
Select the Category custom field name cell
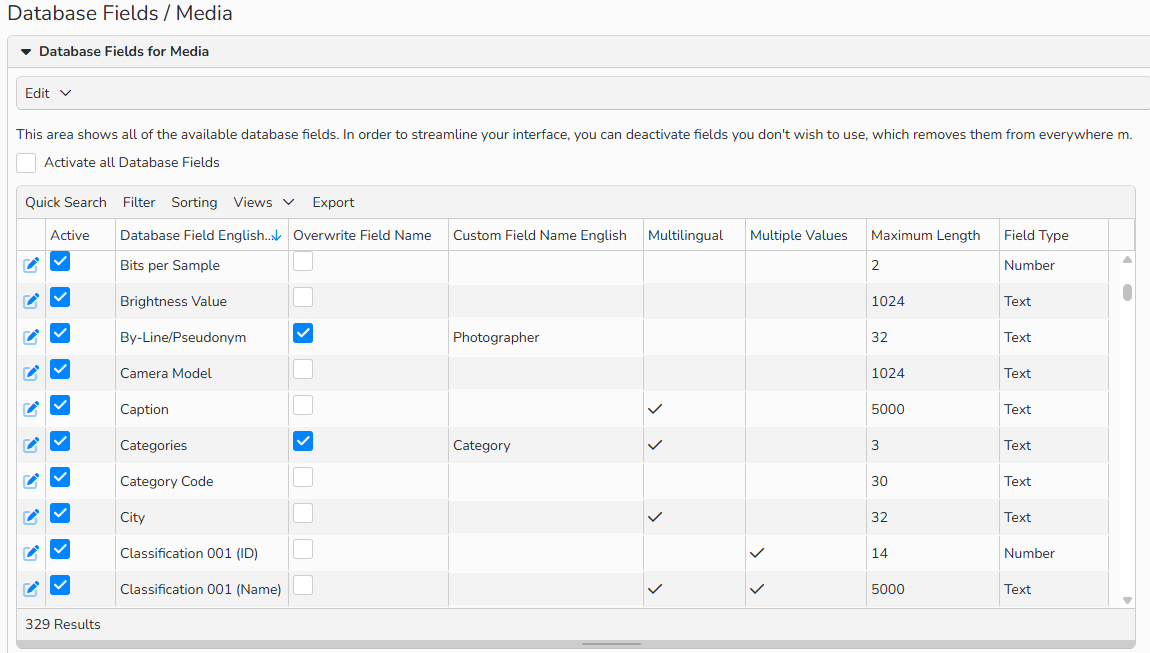pos(546,445)
